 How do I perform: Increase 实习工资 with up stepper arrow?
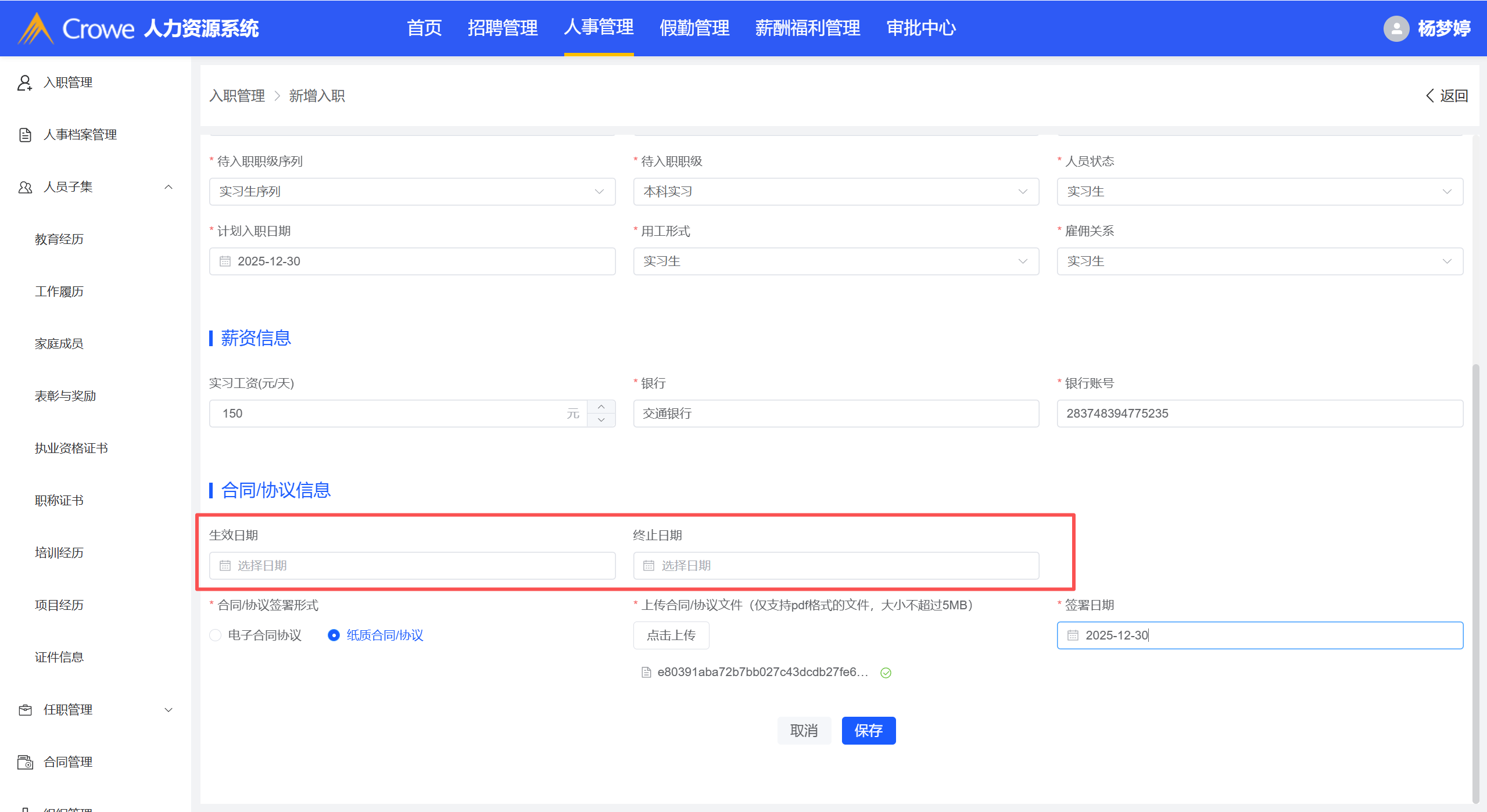601,407
